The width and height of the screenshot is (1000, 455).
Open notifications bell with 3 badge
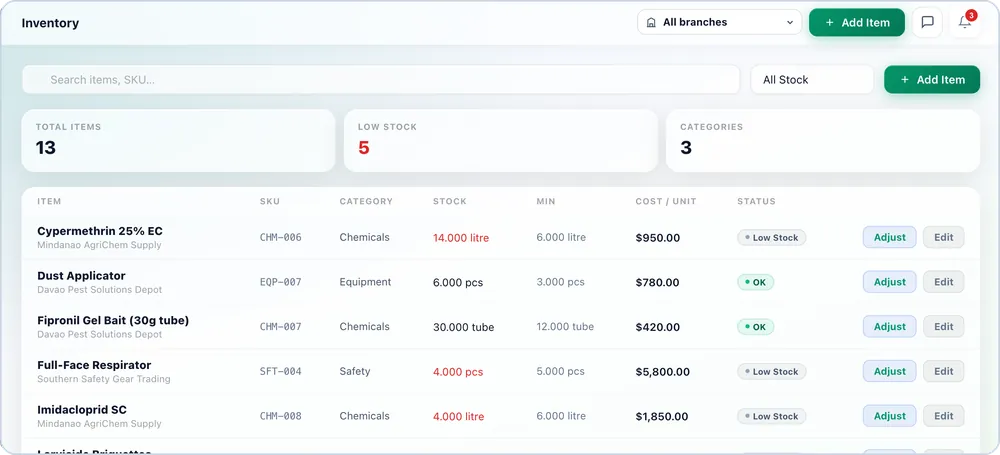966,22
